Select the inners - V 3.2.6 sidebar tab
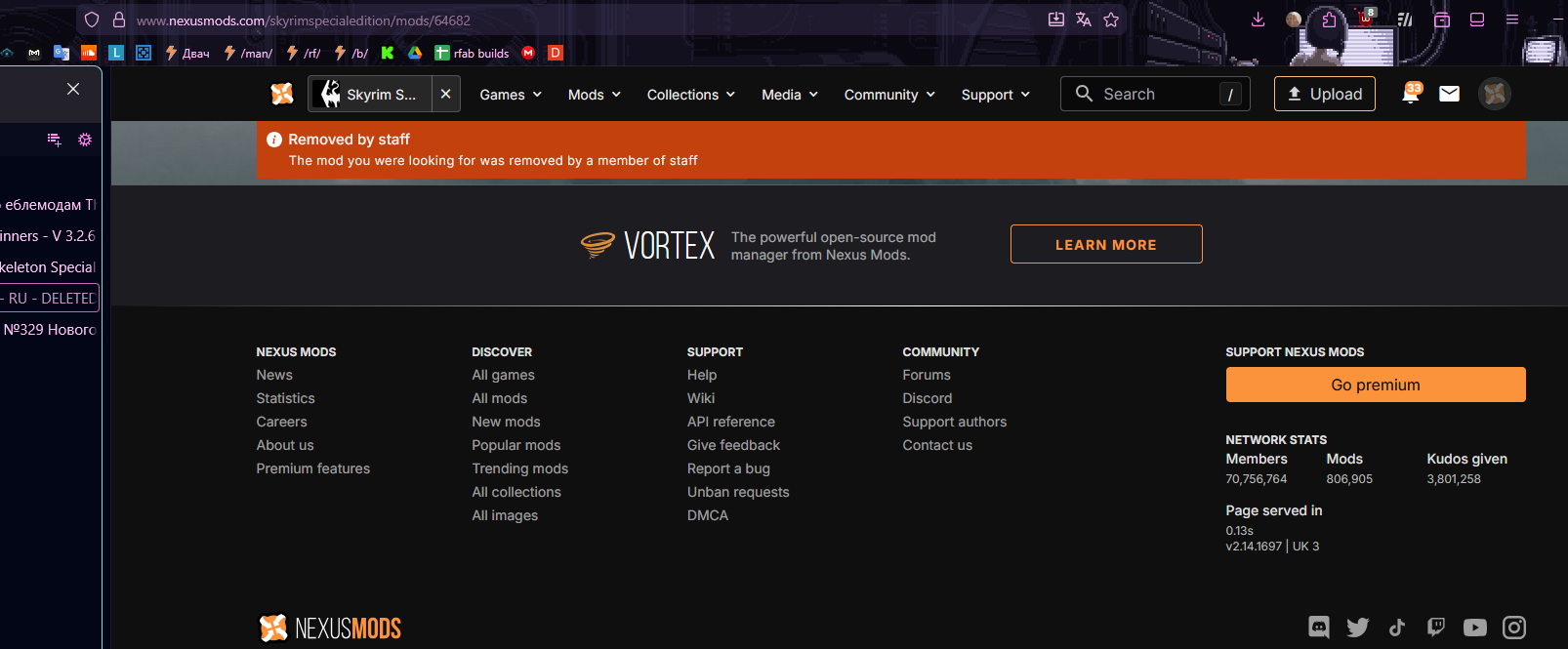This screenshot has height=649, width=1568. point(49,235)
